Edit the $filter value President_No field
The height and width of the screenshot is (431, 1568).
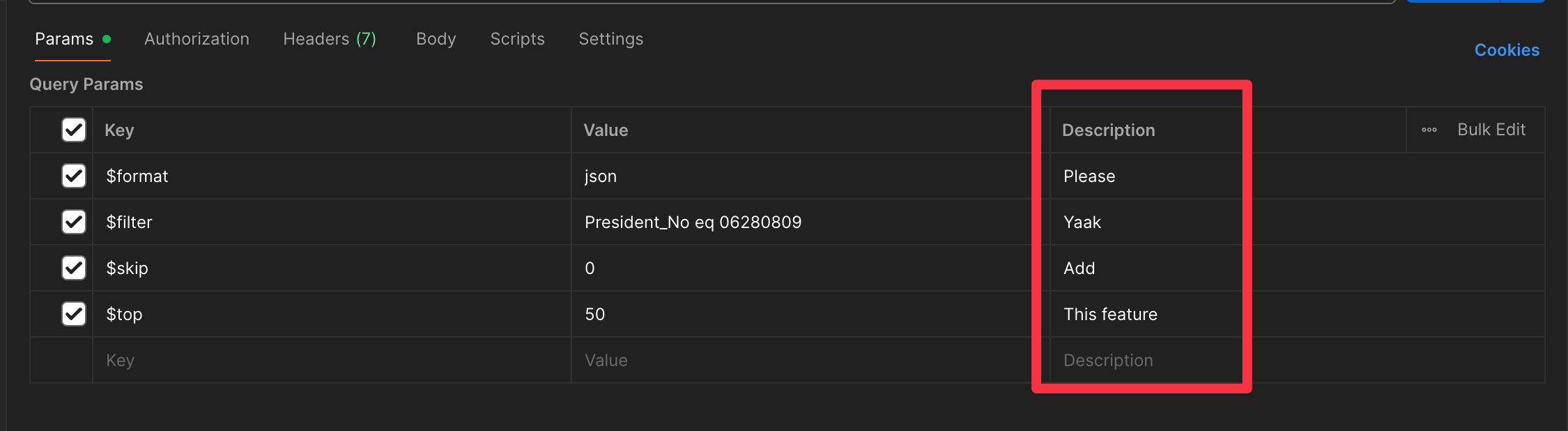693,222
